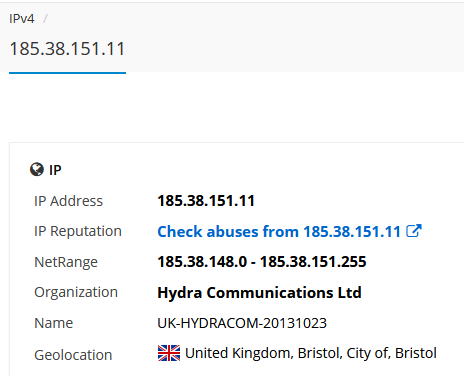The height and width of the screenshot is (376, 464).
Task: Click the external link icon after abuse check
Action: pos(414,231)
